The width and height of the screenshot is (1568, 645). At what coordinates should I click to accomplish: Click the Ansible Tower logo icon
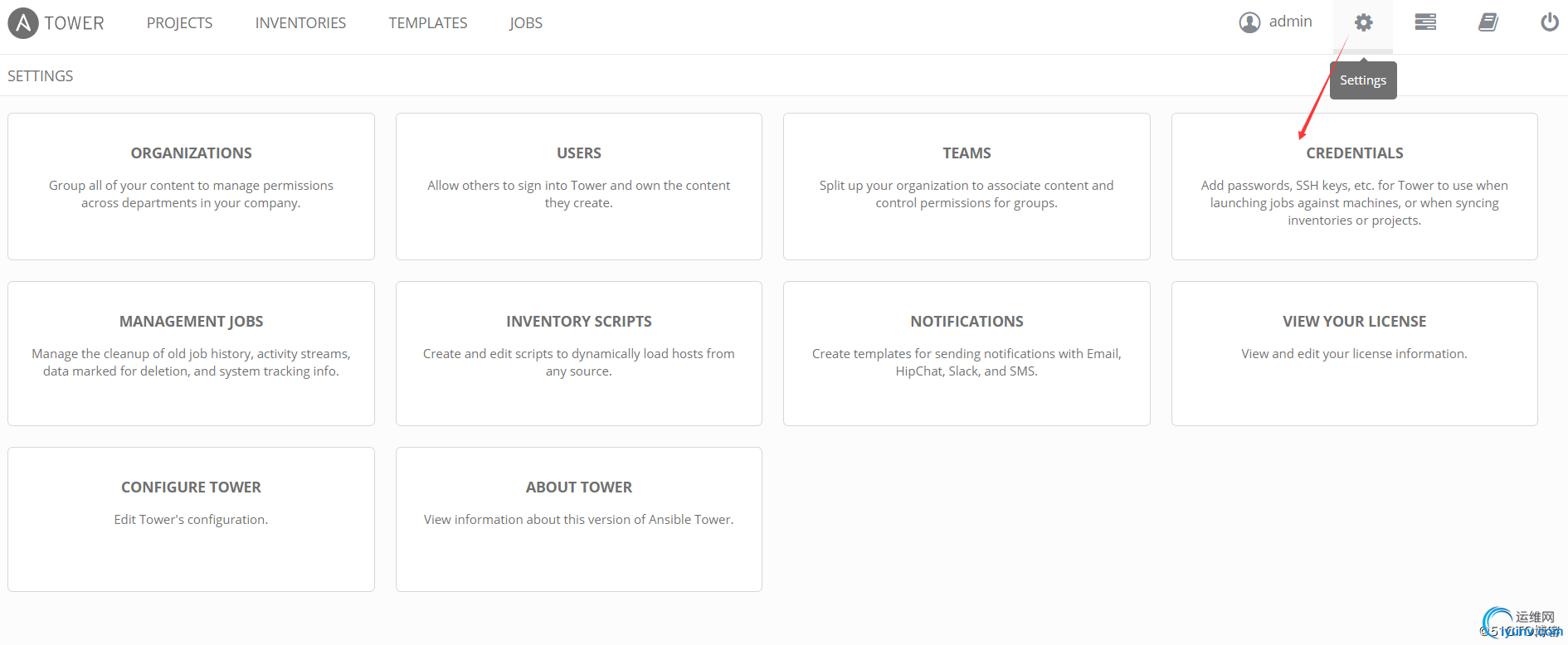(x=23, y=23)
